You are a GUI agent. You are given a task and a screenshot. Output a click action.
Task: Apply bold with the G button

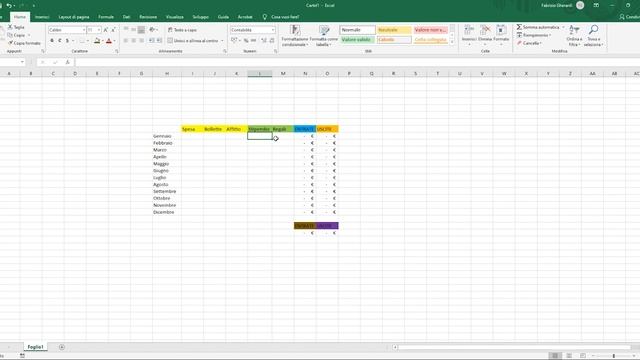pyautogui.click(x=52, y=40)
